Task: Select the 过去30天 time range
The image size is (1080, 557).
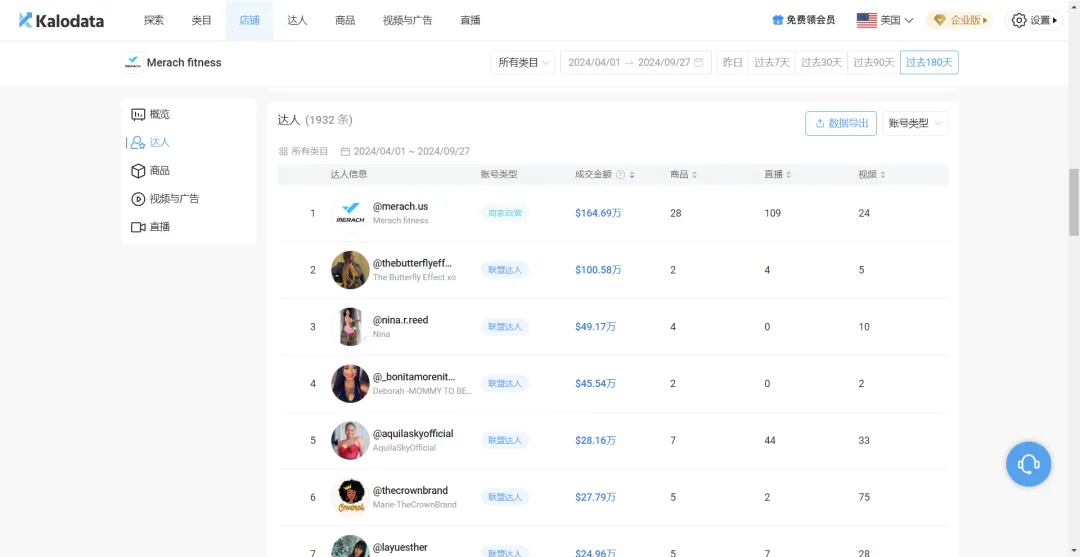Action: (x=821, y=63)
